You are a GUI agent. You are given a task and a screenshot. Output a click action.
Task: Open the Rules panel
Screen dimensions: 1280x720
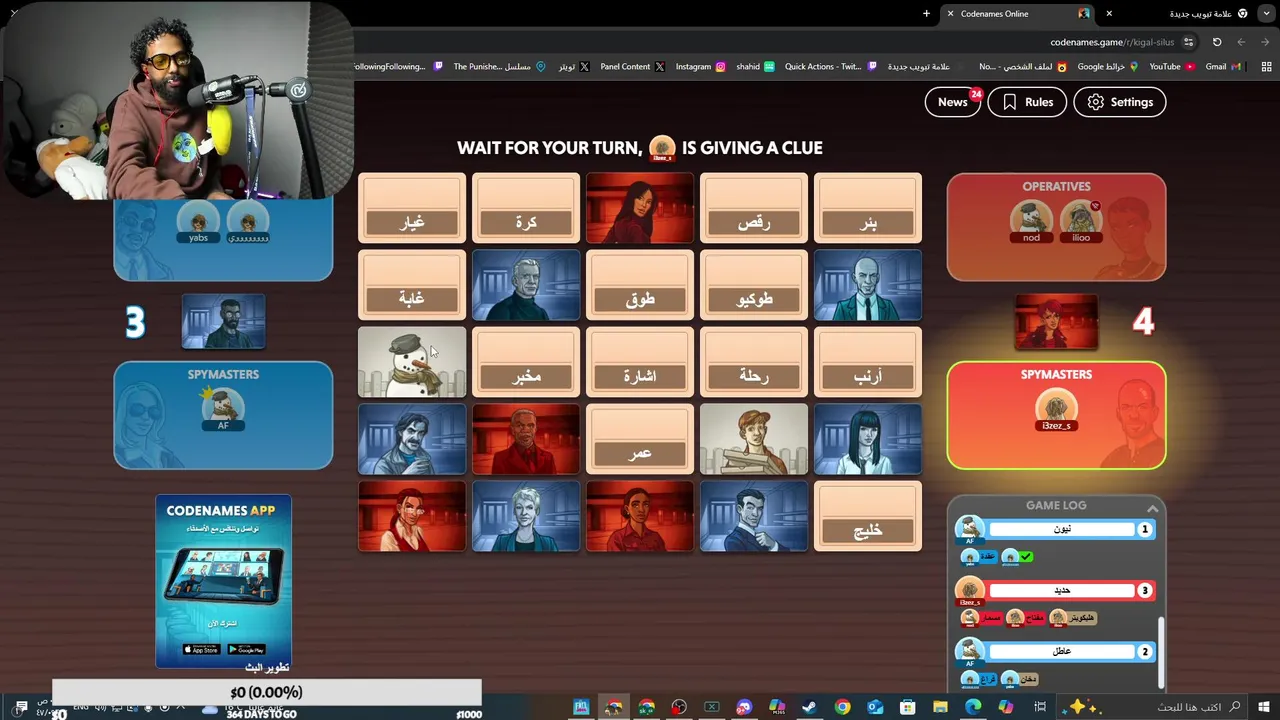(1027, 102)
